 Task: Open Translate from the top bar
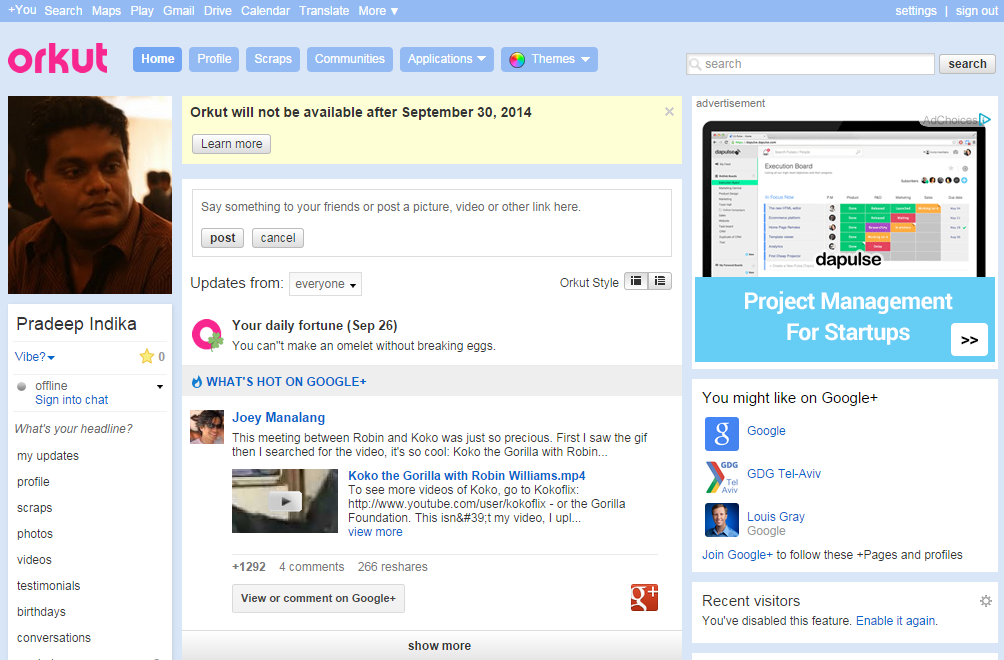(324, 11)
